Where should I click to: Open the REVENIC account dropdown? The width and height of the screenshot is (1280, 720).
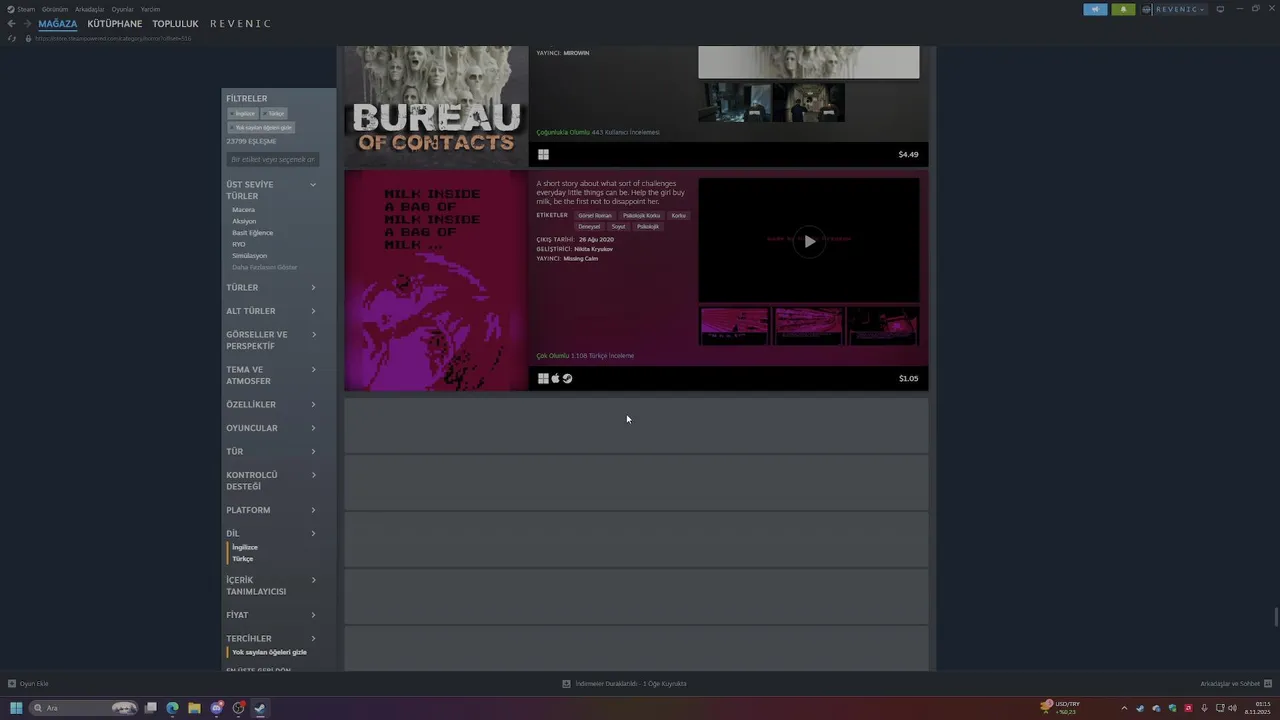[1180, 9]
